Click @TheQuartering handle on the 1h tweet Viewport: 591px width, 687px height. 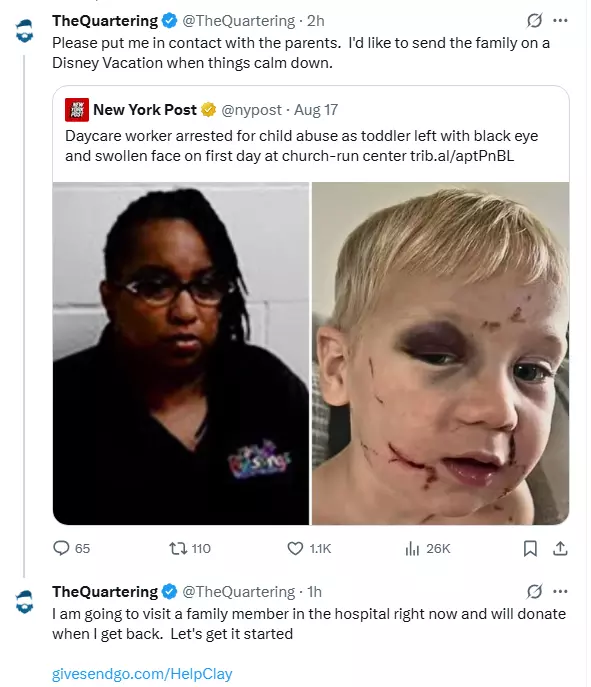coord(239,591)
